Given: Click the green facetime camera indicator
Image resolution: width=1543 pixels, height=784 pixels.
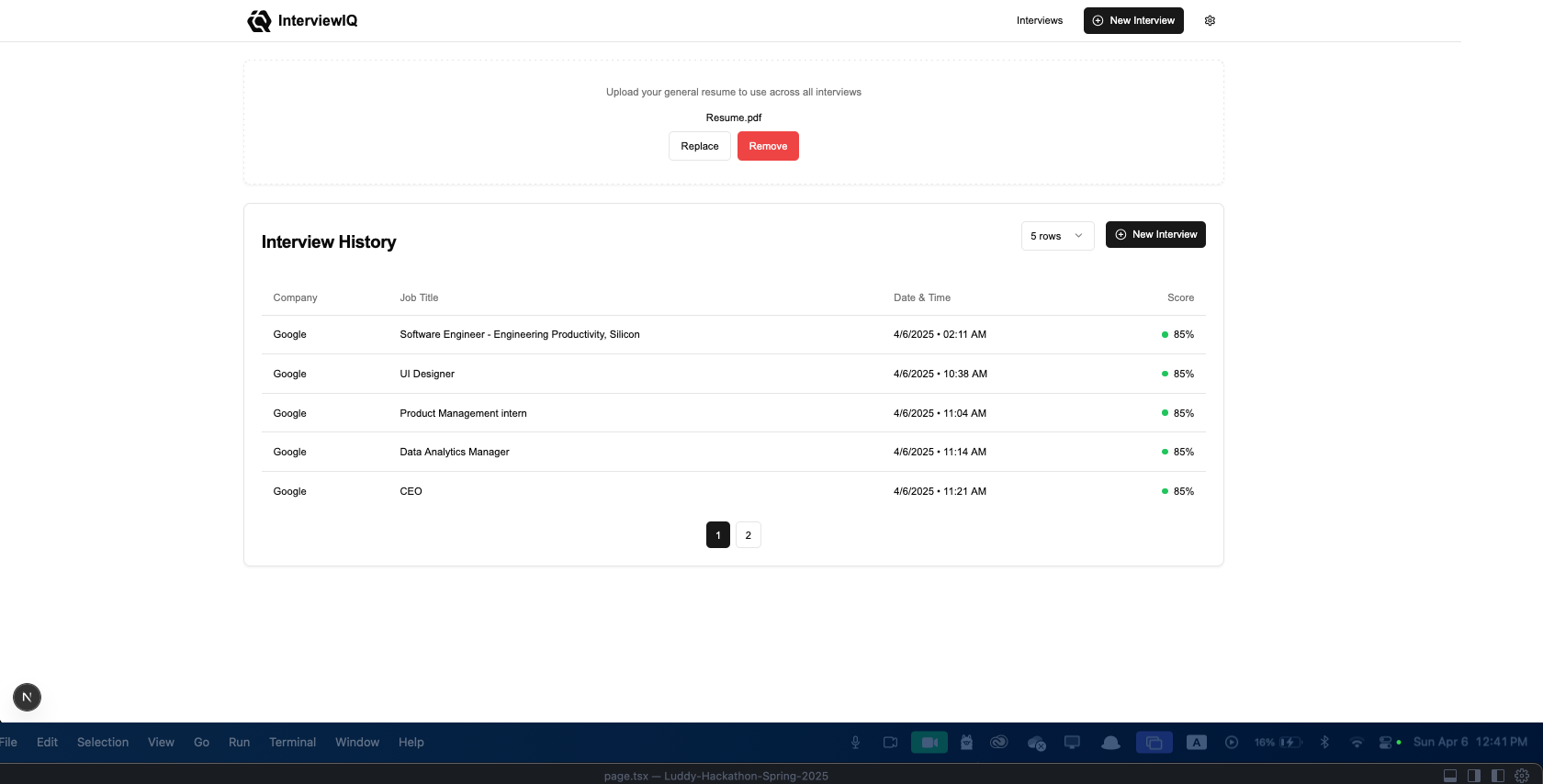Looking at the screenshot, I should 929,742.
